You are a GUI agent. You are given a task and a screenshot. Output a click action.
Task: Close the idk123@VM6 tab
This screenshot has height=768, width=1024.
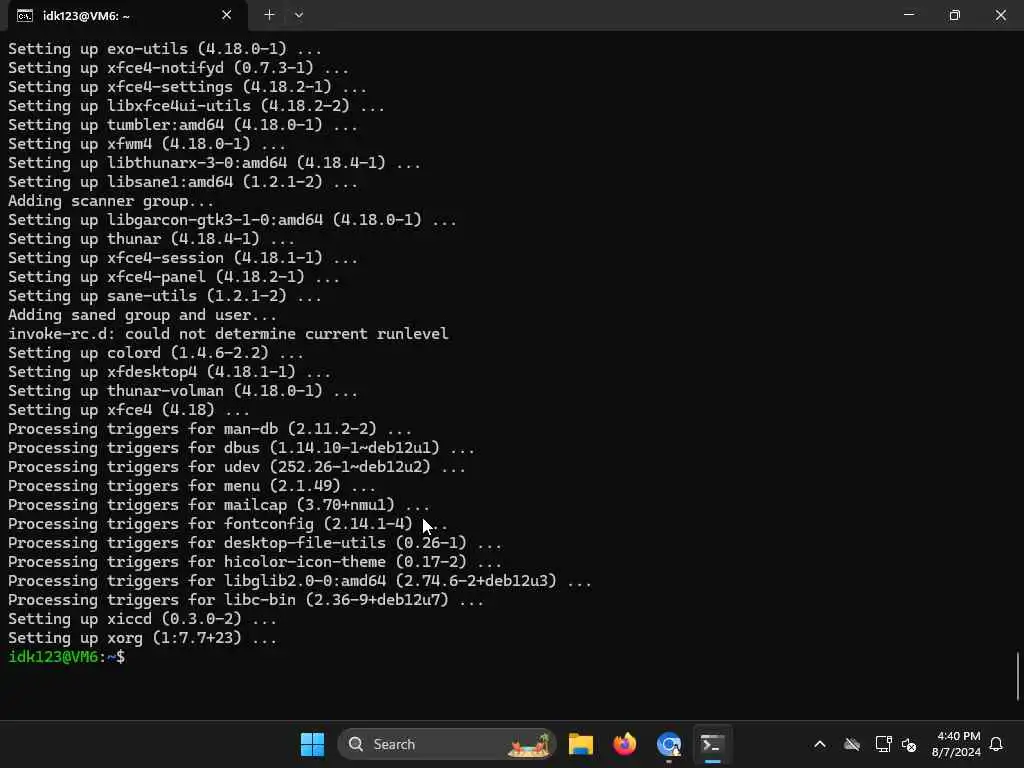pos(227,15)
